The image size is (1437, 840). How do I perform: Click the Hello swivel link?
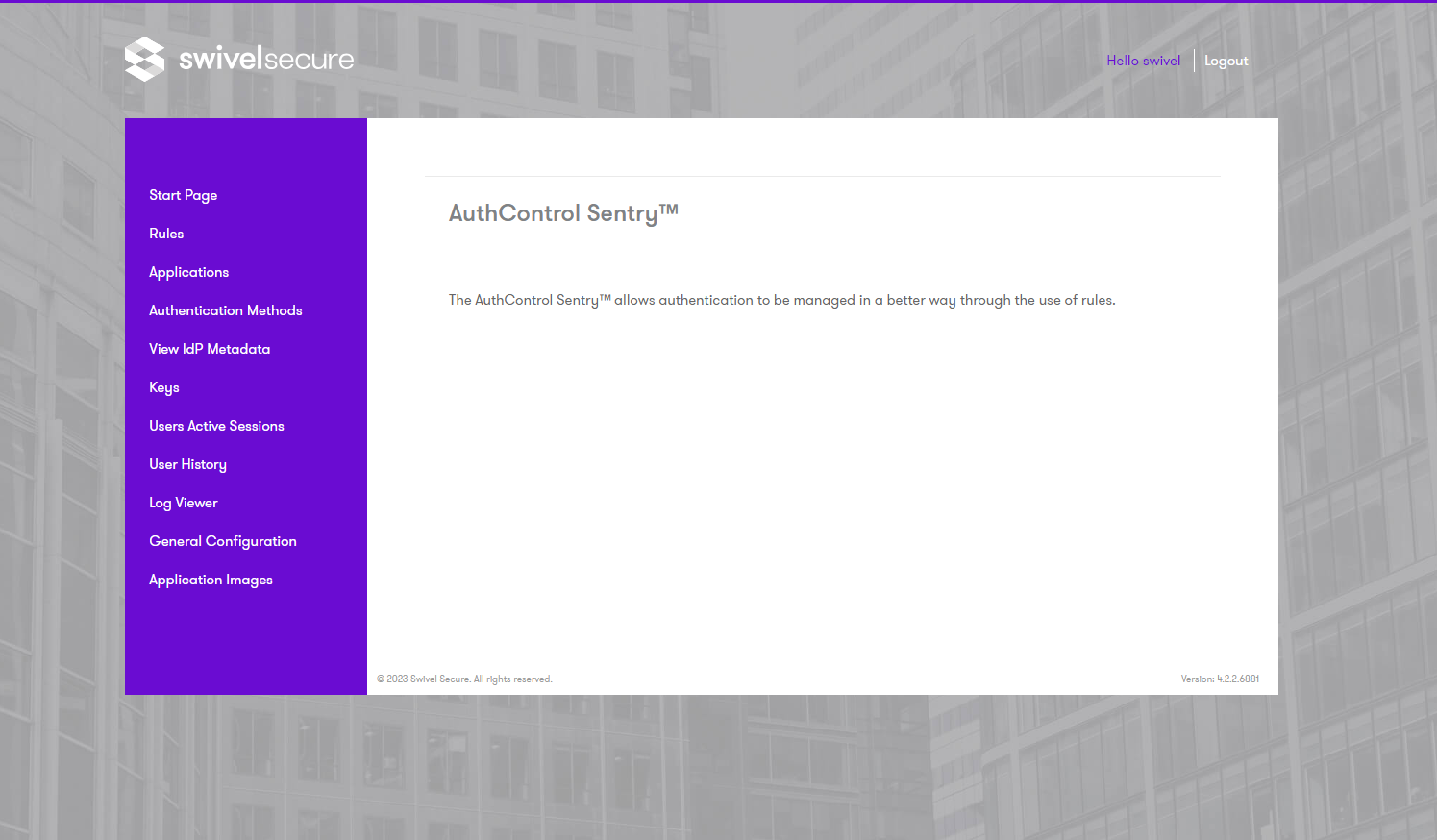(1143, 60)
